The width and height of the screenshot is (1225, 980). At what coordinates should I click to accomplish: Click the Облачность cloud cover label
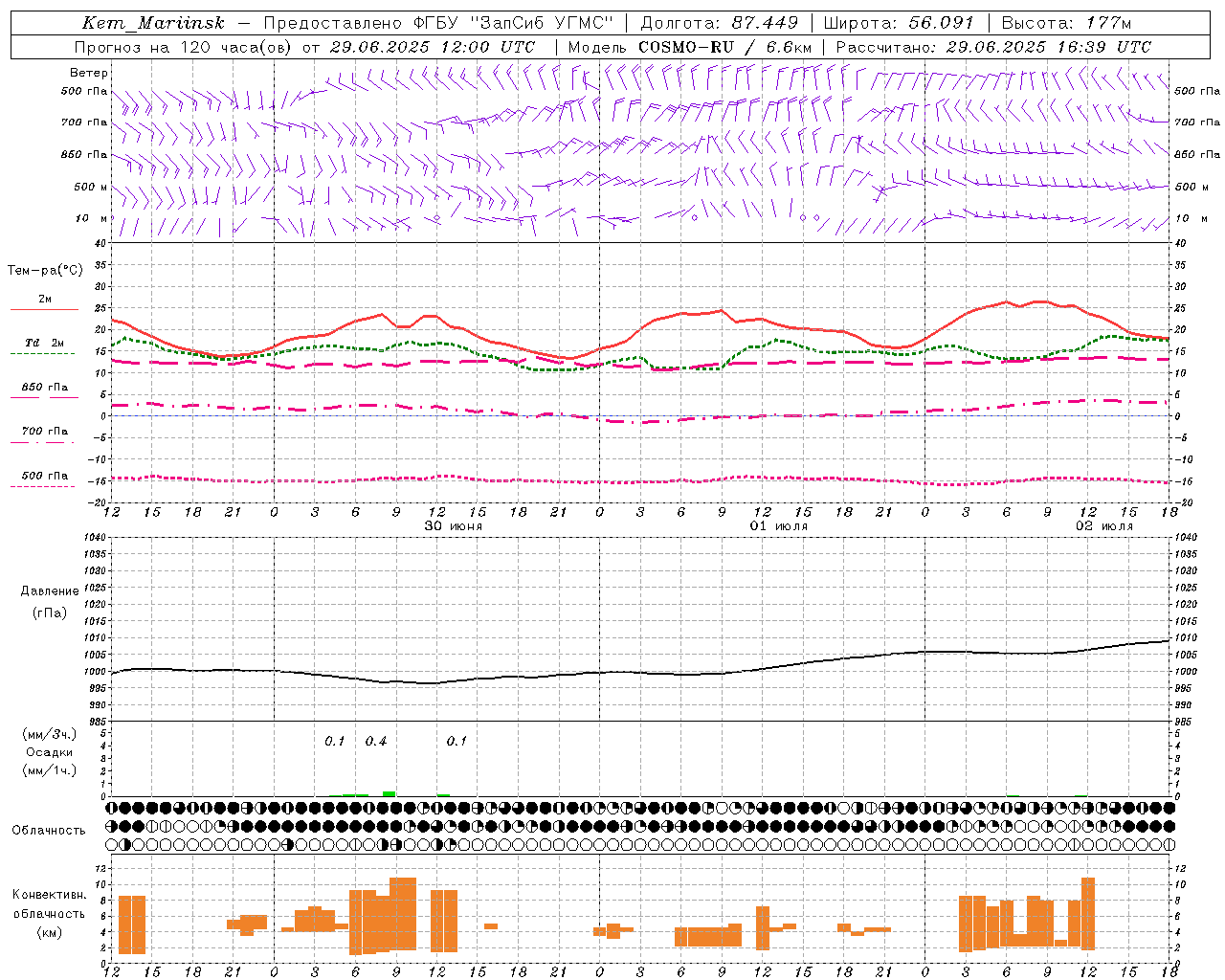[x=49, y=831]
